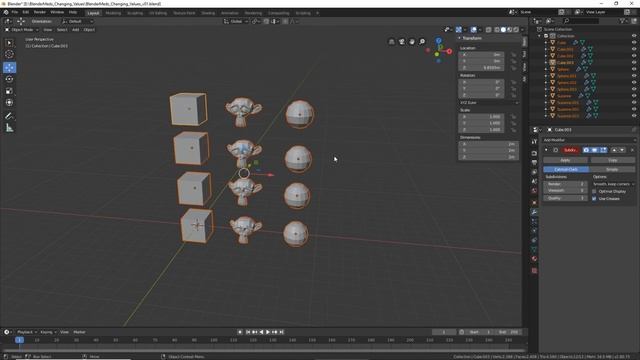Image resolution: width=640 pixels, height=360 pixels.
Task: Enable Optimal Display checkbox
Action: coord(594,191)
